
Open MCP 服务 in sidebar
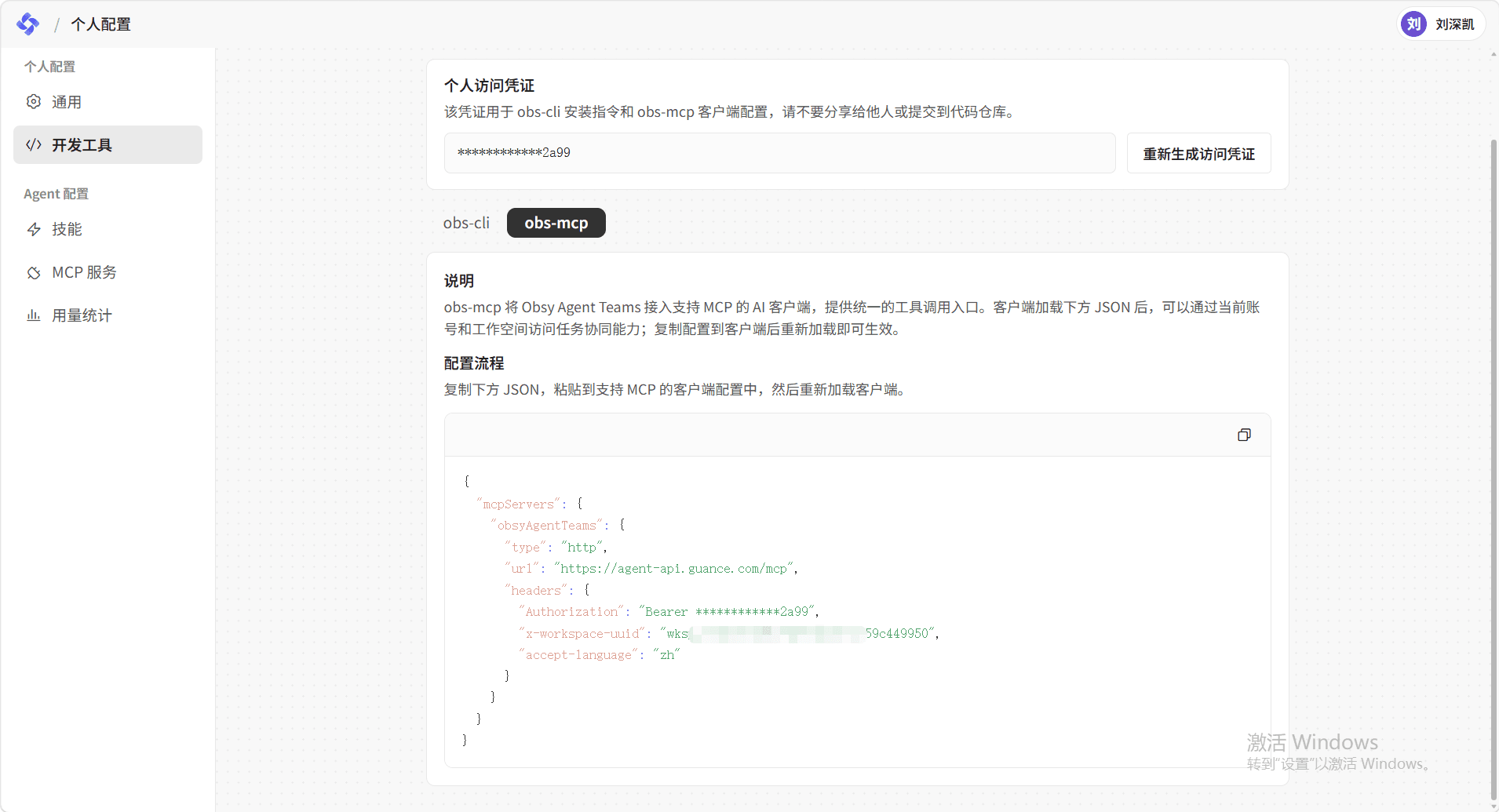tap(108, 272)
